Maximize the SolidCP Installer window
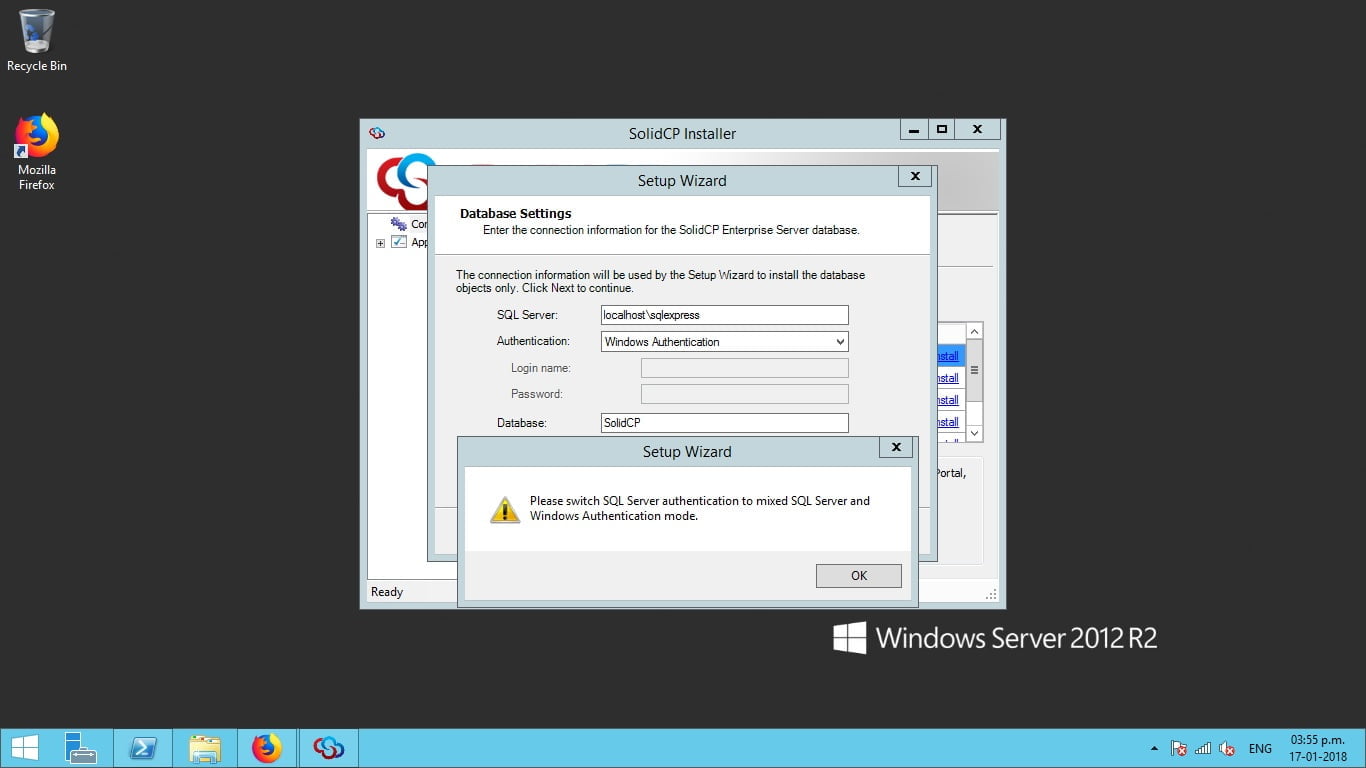 pos(941,130)
